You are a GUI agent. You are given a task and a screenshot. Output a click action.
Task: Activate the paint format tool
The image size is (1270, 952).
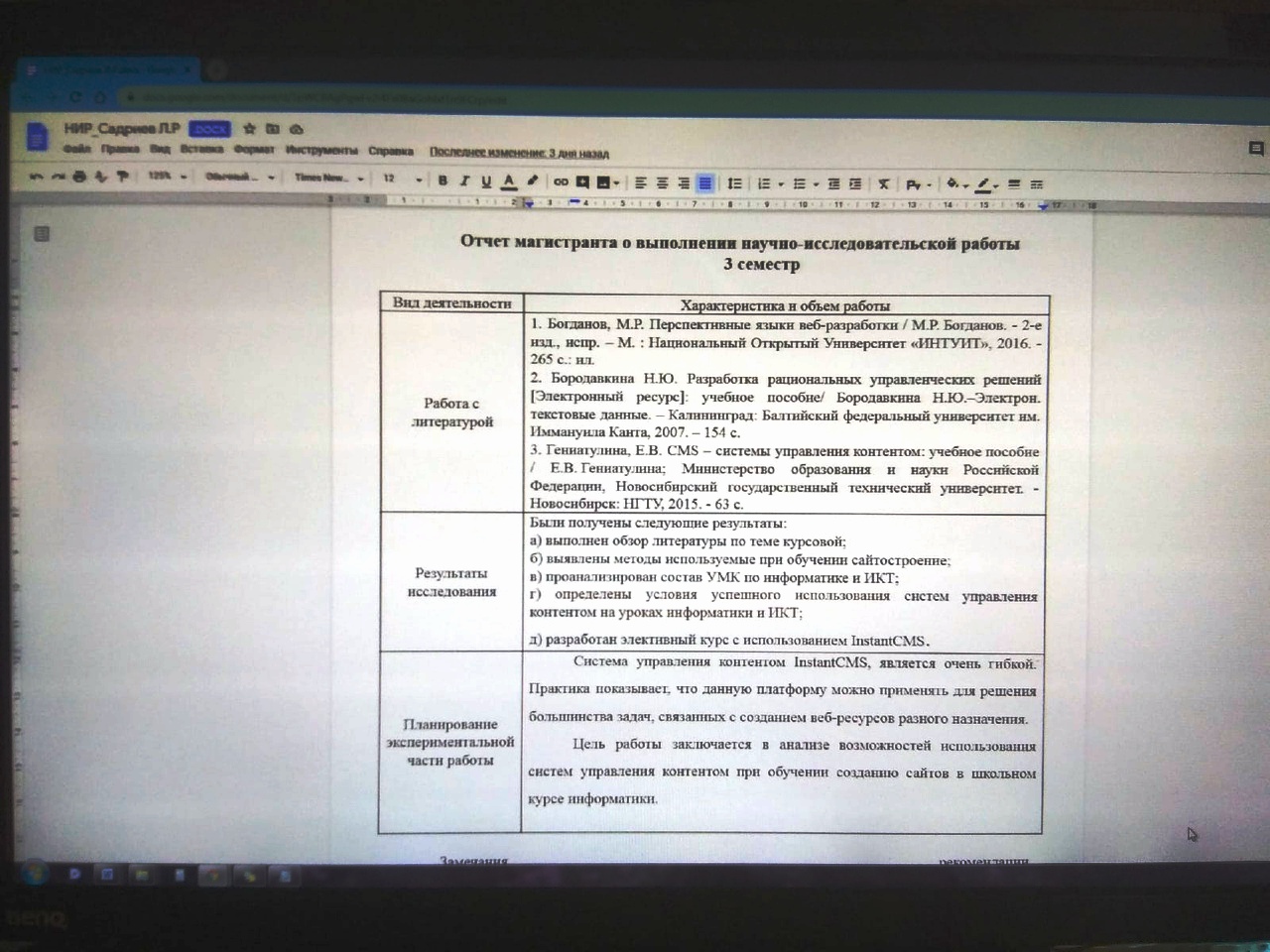[123, 177]
